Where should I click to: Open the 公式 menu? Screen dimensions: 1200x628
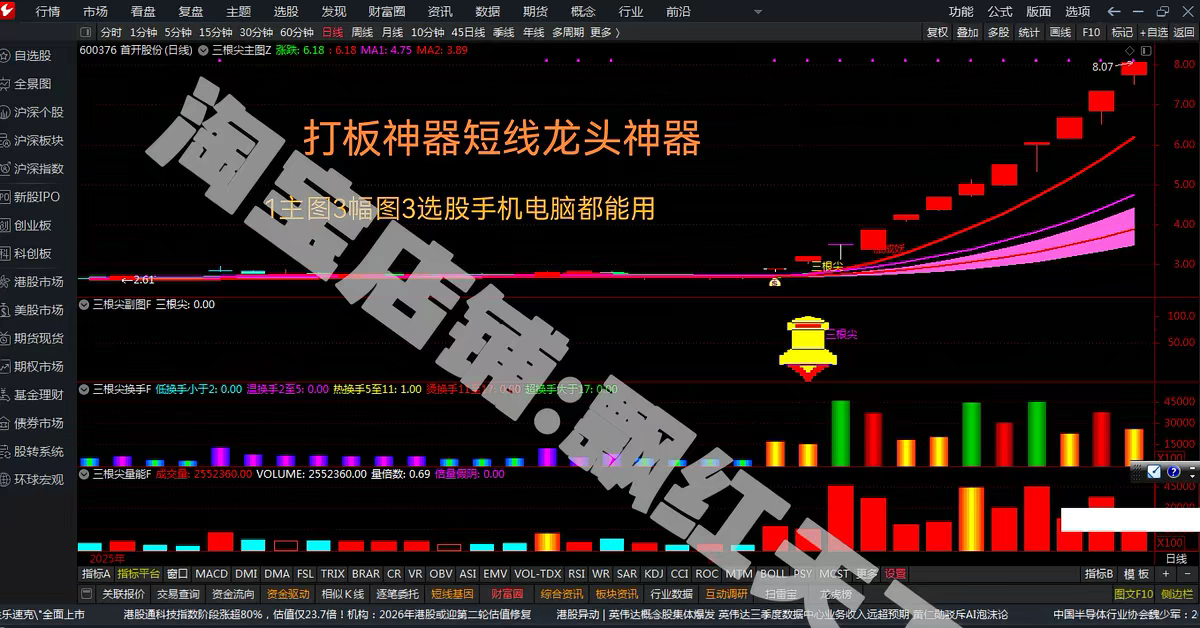click(x=1000, y=12)
